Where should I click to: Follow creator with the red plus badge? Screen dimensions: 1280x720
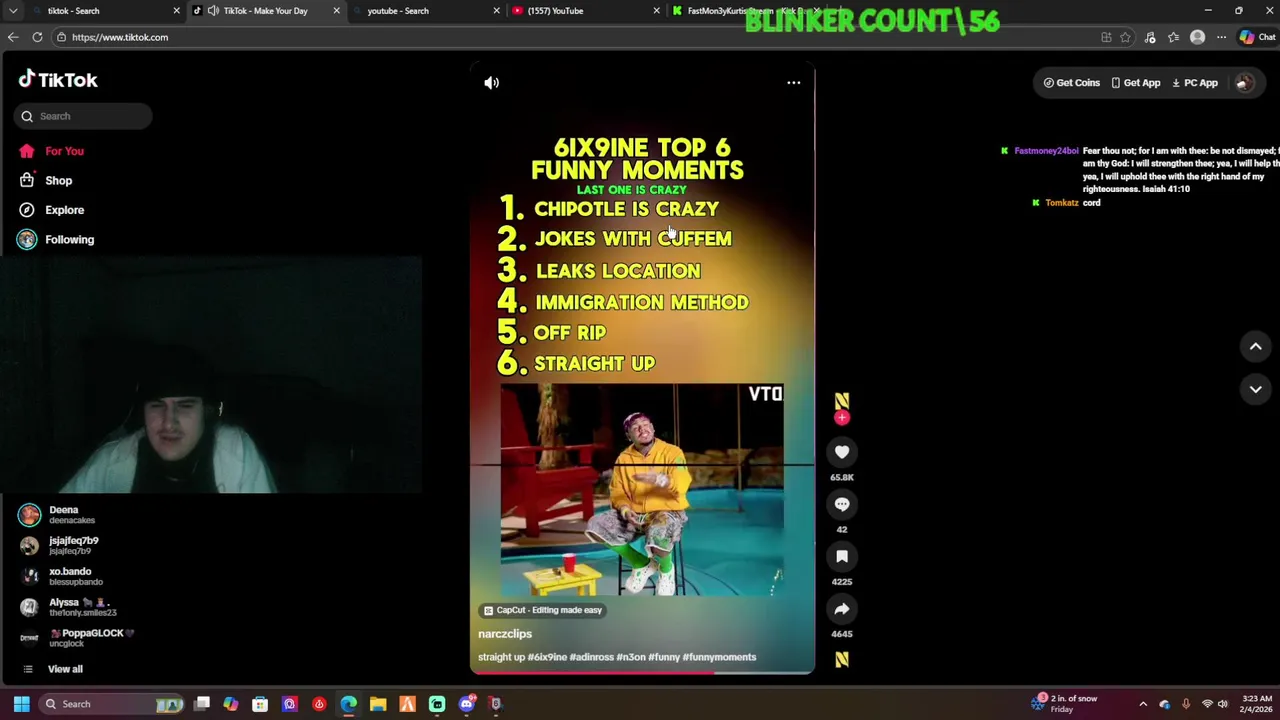pos(842,417)
